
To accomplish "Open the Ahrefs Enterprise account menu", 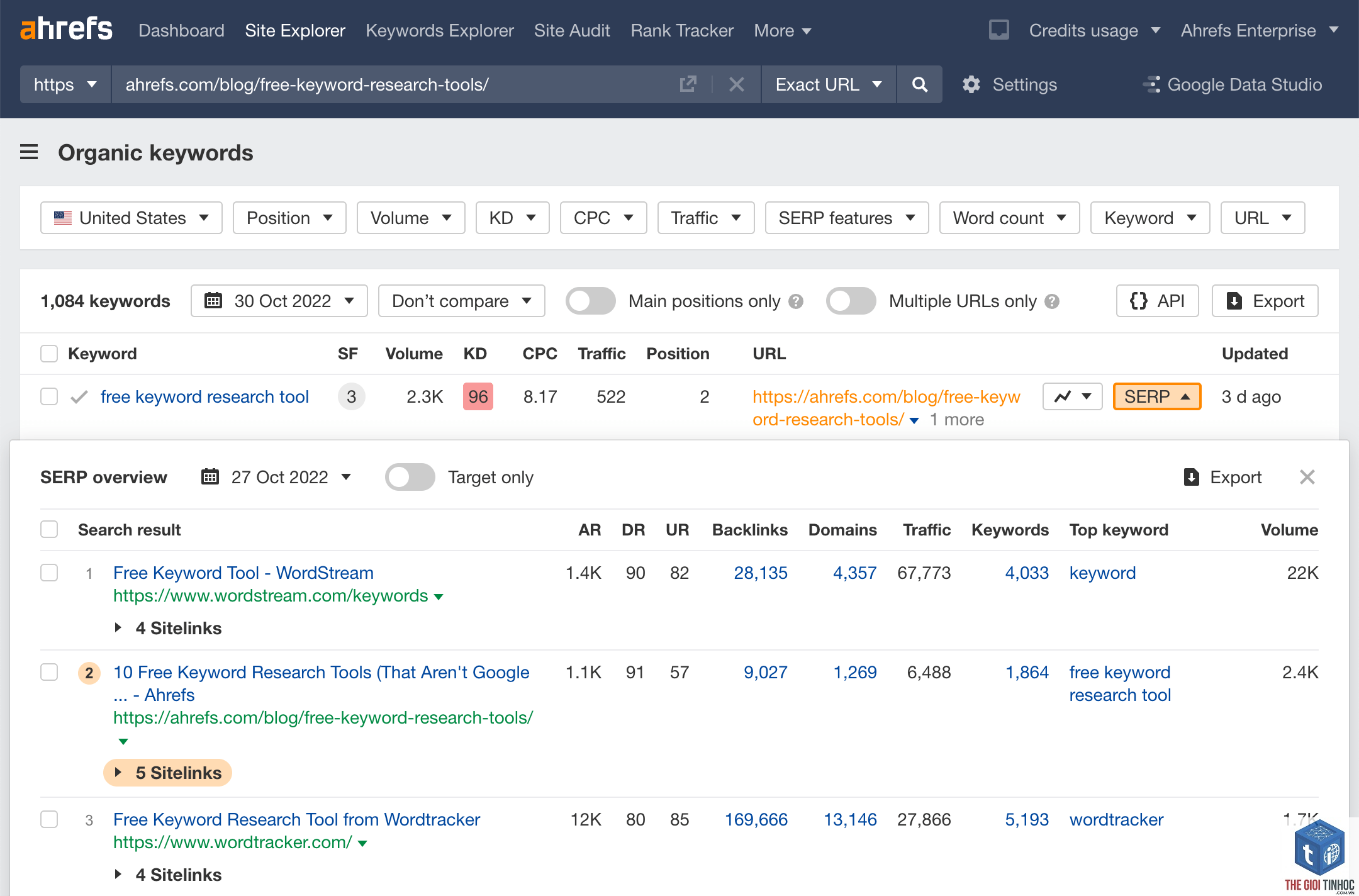I will coord(1260,30).
